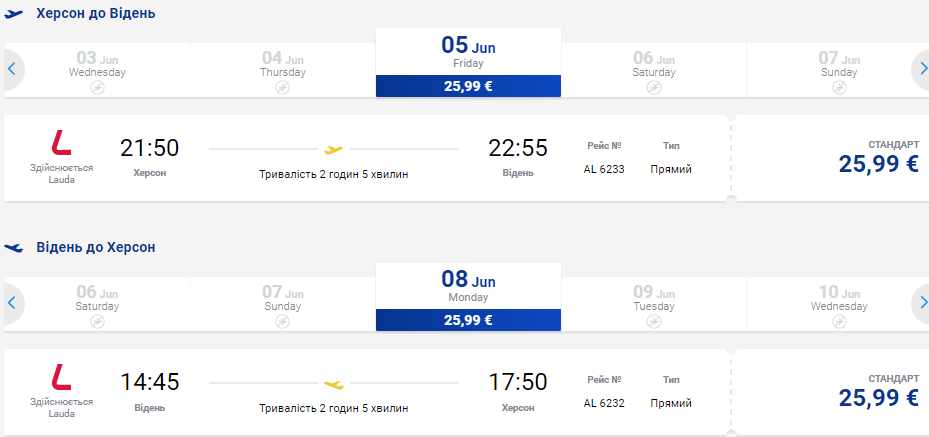Viewport: 929px width, 437px height.
Task: Click the Lauda logo on the return flight
Action: coord(61,377)
